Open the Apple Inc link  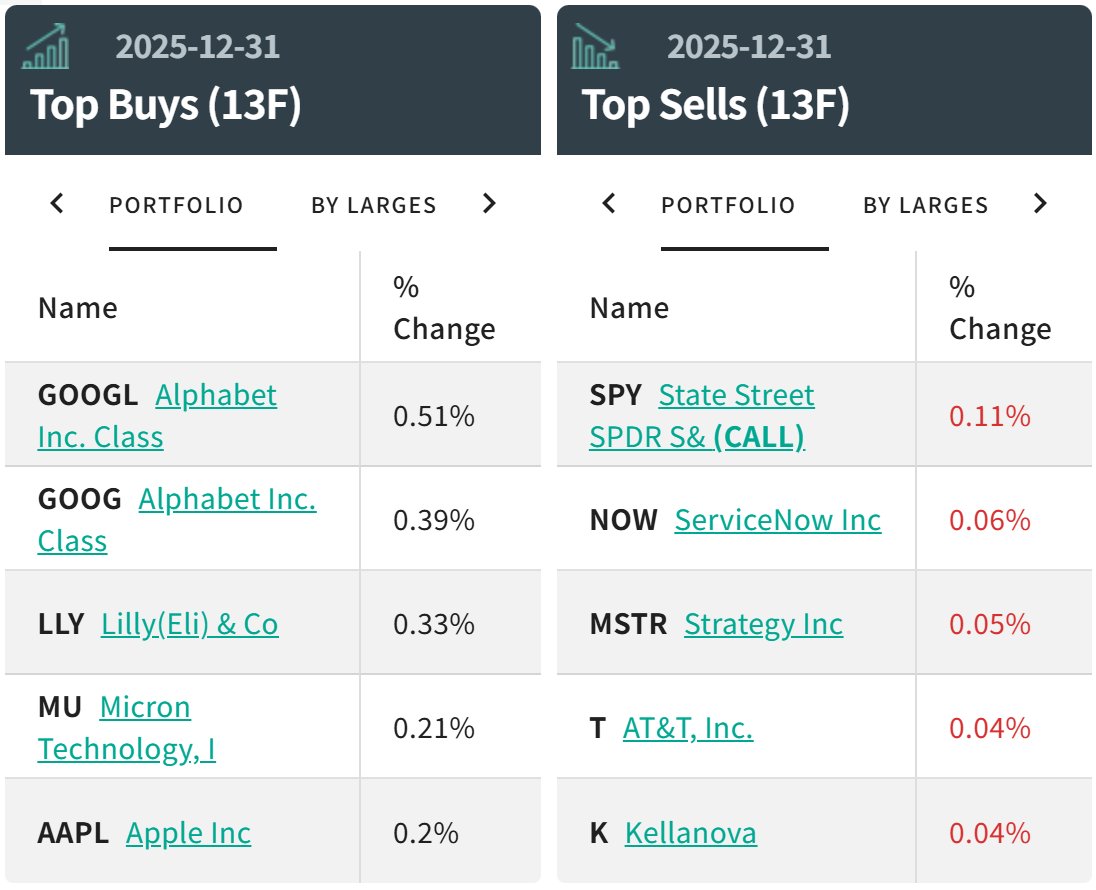click(x=188, y=833)
